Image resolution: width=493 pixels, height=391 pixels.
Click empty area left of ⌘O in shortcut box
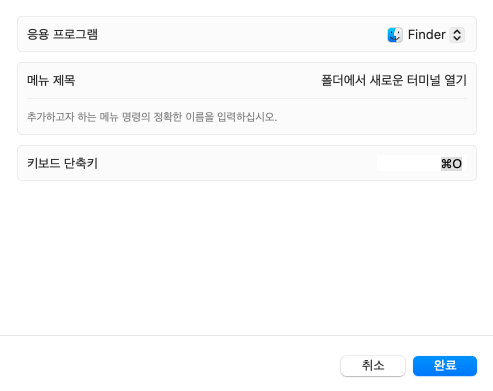[408, 163]
